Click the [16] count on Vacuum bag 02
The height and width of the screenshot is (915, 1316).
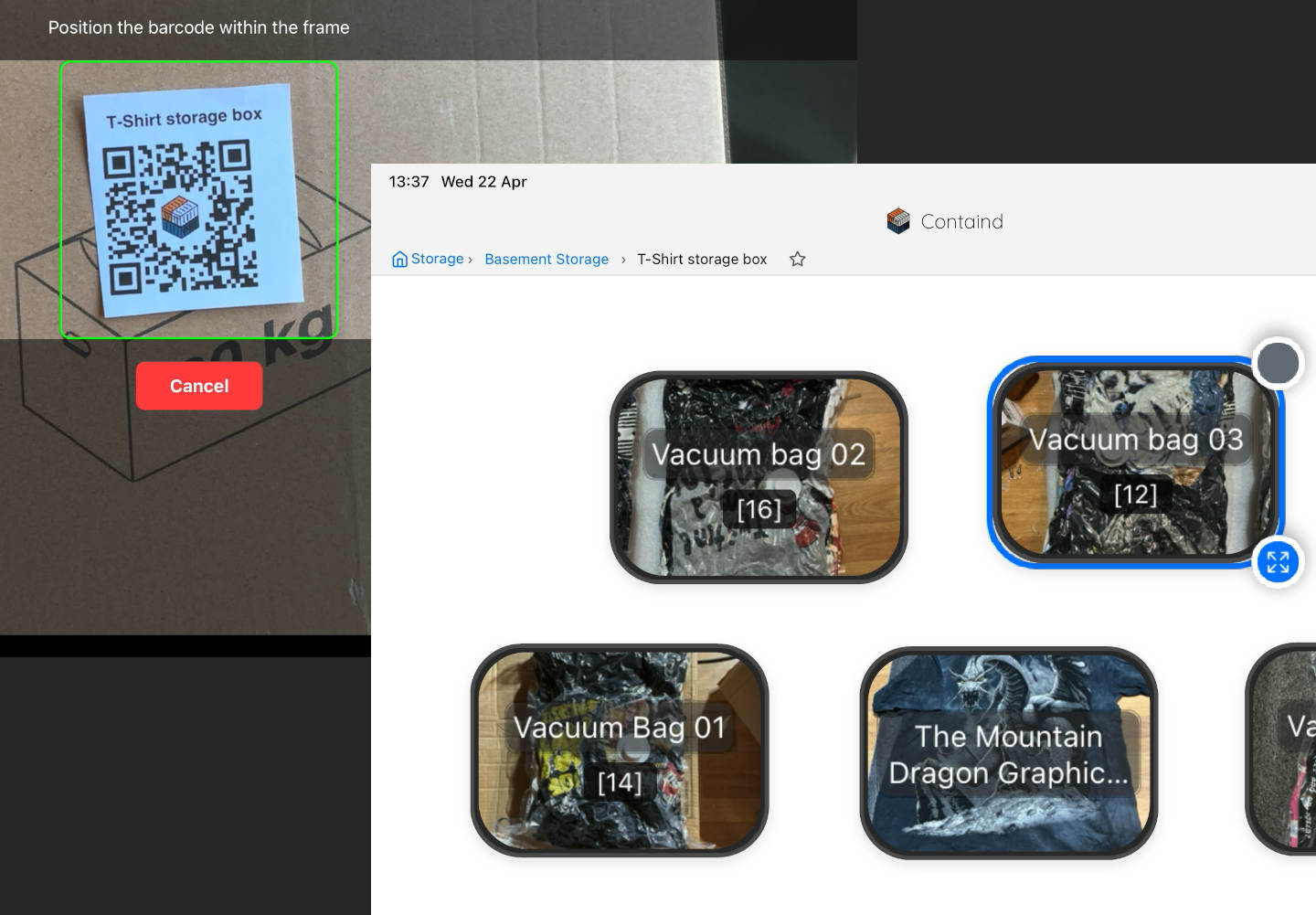pyautogui.click(x=759, y=509)
